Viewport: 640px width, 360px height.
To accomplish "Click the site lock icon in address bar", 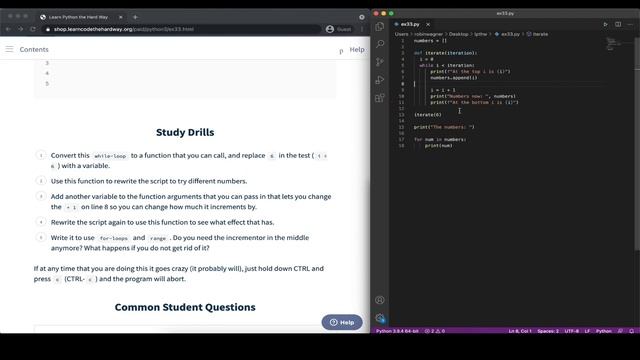I will [48, 29].
